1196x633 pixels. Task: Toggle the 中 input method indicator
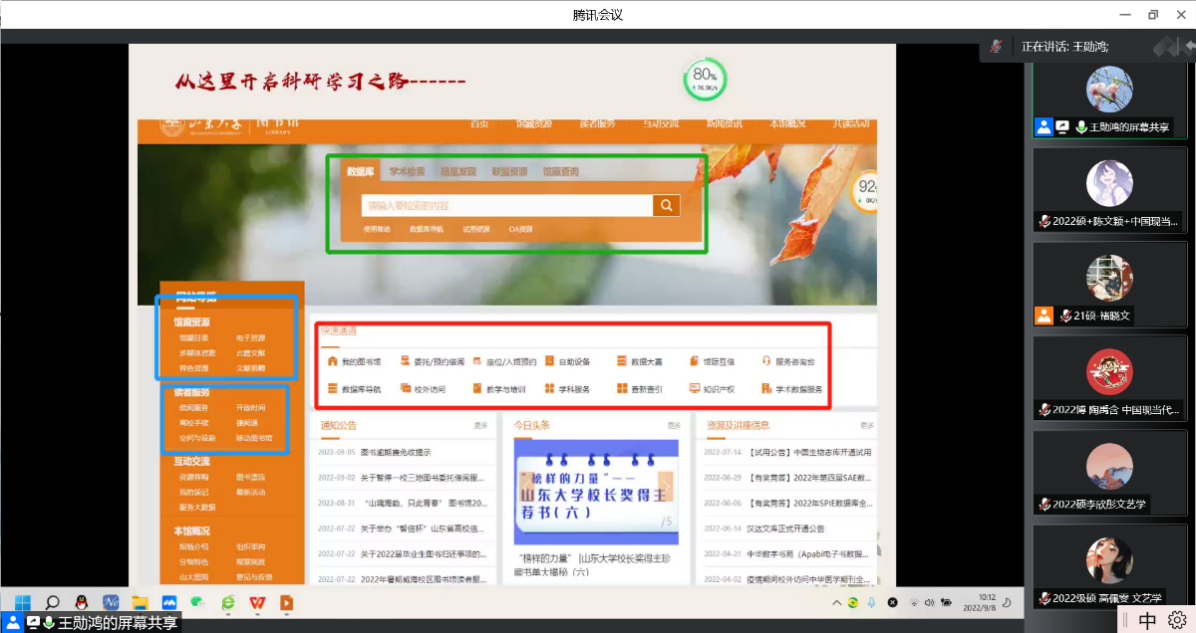pyautogui.click(x=1147, y=620)
